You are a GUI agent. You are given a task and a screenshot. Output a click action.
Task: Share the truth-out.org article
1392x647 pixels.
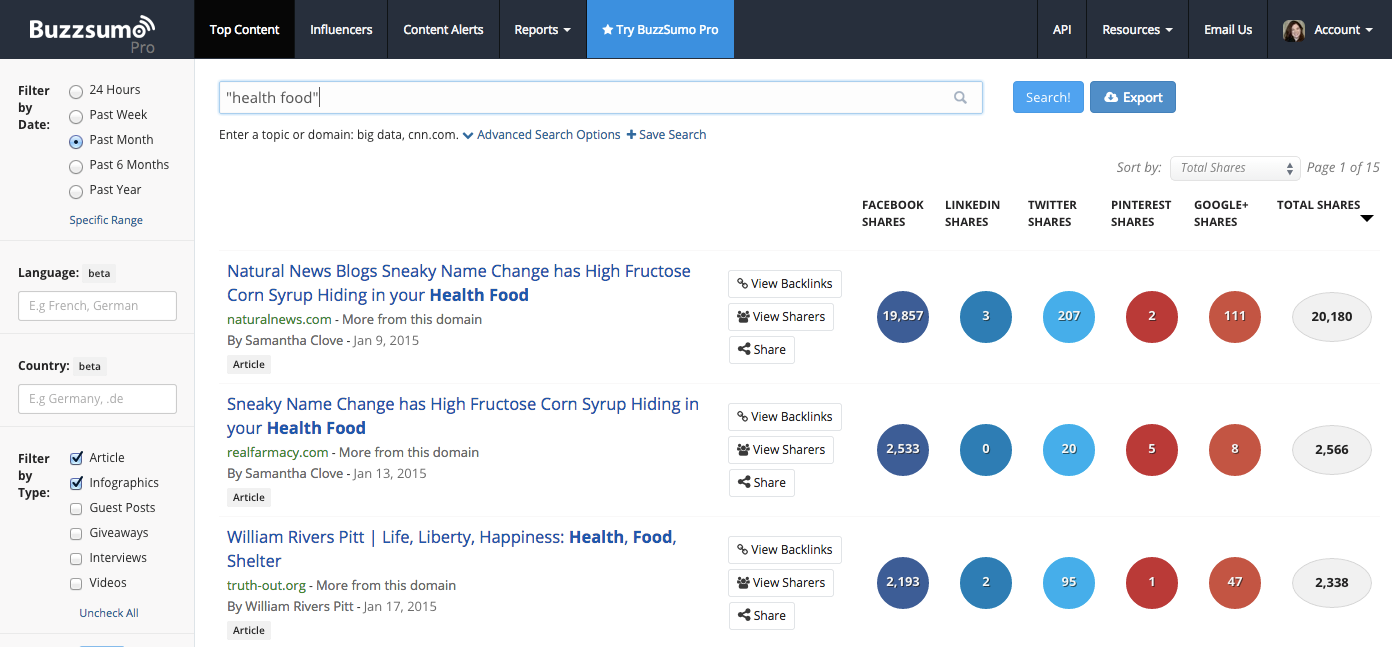coord(761,616)
